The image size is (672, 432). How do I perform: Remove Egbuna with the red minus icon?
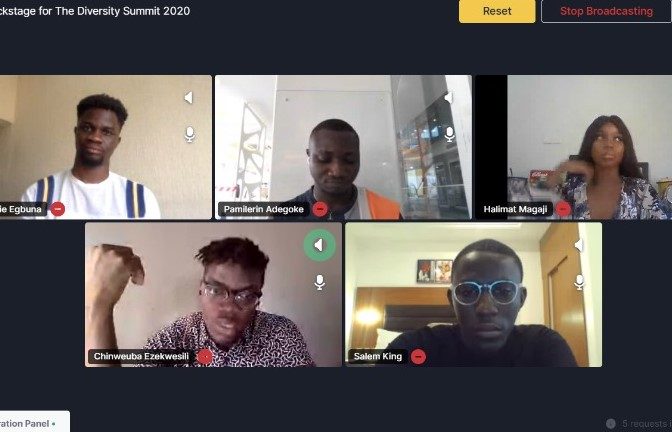click(x=58, y=209)
